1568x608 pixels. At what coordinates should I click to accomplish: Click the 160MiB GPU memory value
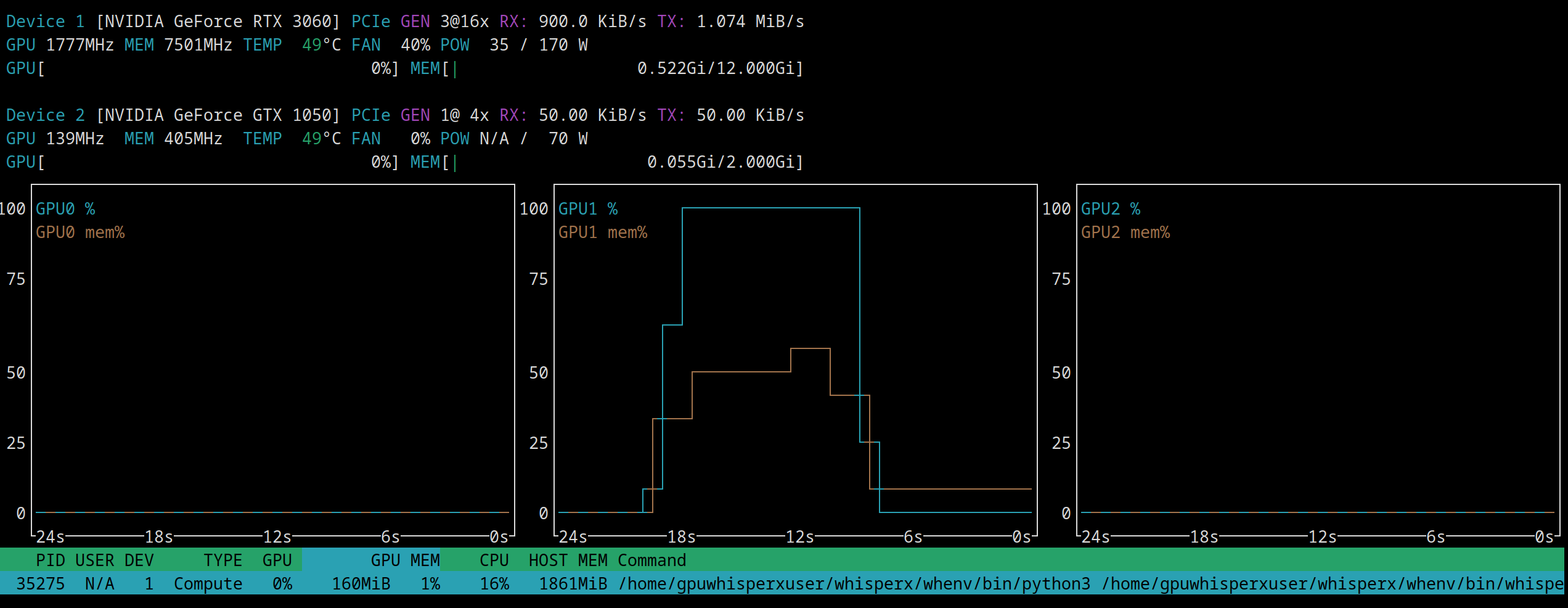point(361,583)
